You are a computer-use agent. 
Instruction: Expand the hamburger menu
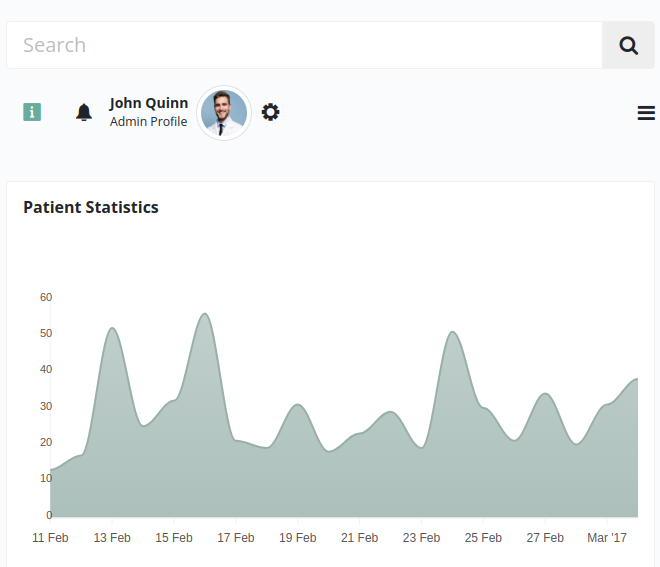tap(646, 113)
